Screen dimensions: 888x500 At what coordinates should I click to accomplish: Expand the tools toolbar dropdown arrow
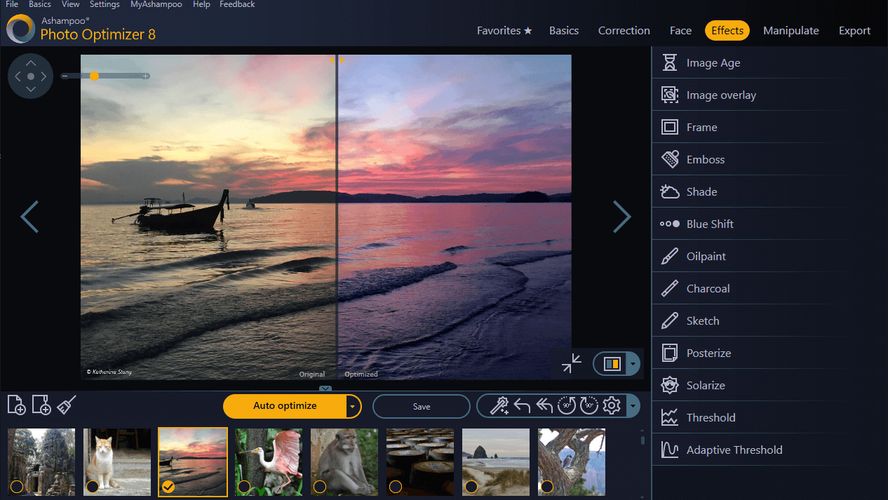(x=632, y=406)
